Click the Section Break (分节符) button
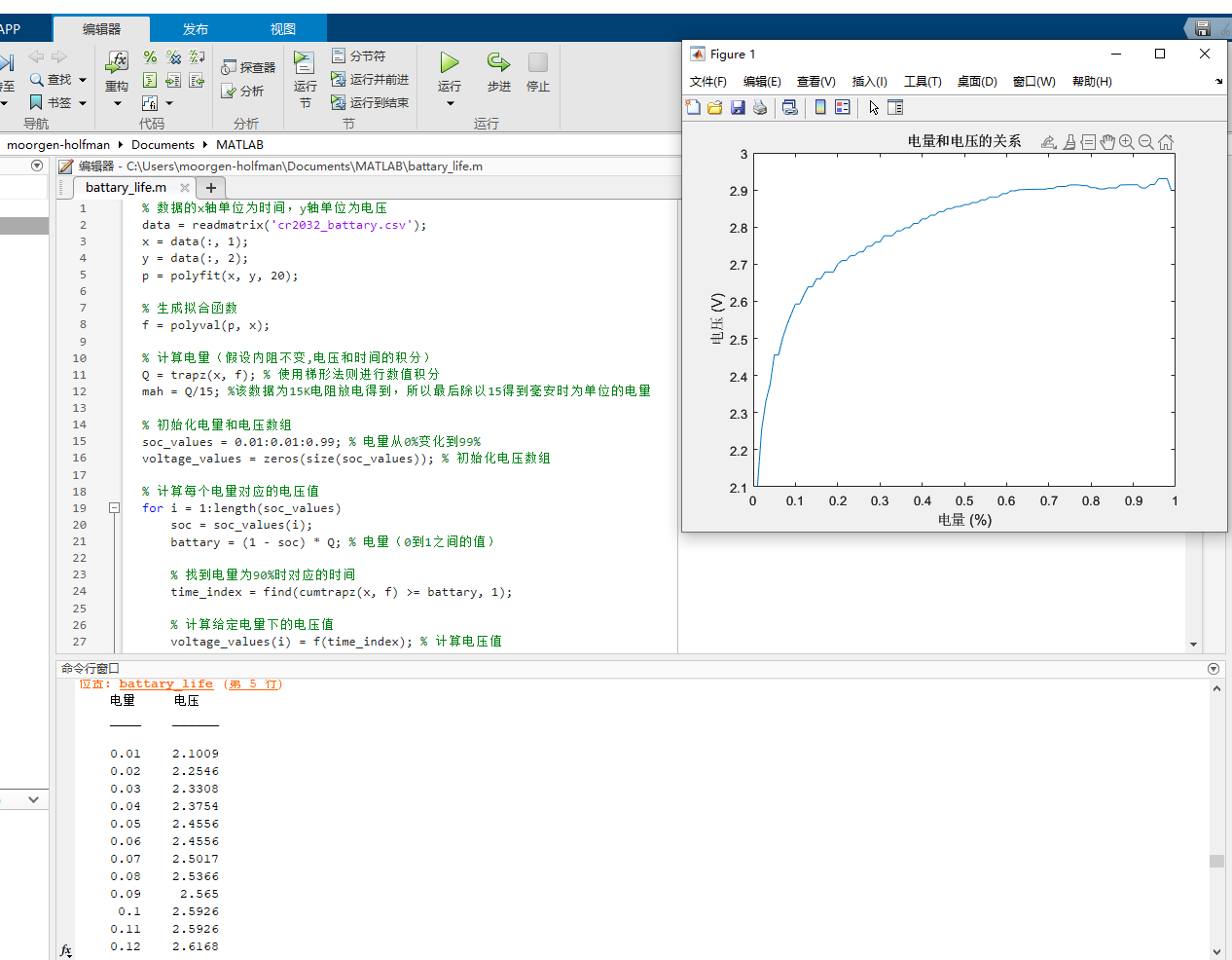Image resolution: width=1232 pixels, height=960 pixels. click(x=359, y=56)
